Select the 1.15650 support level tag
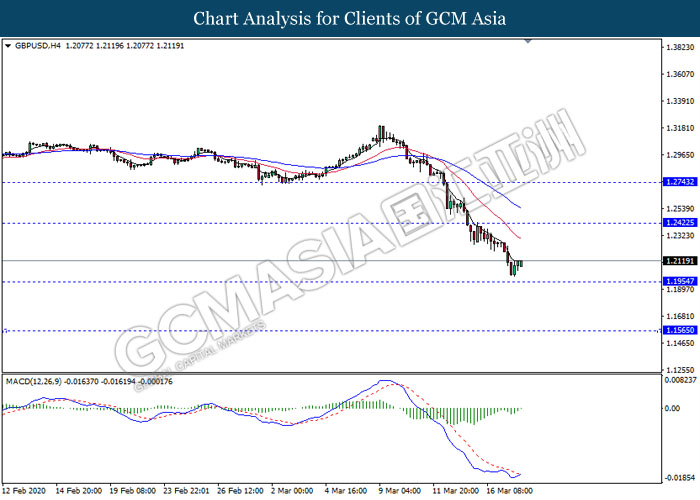 click(x=678, y=330)
